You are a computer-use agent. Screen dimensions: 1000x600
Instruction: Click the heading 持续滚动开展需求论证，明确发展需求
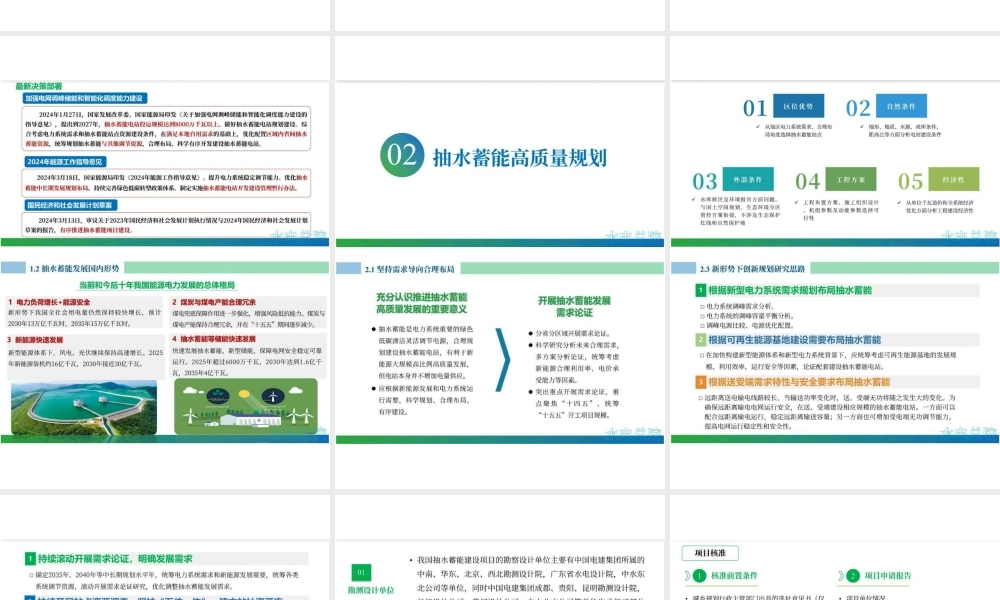pos(115,559)
